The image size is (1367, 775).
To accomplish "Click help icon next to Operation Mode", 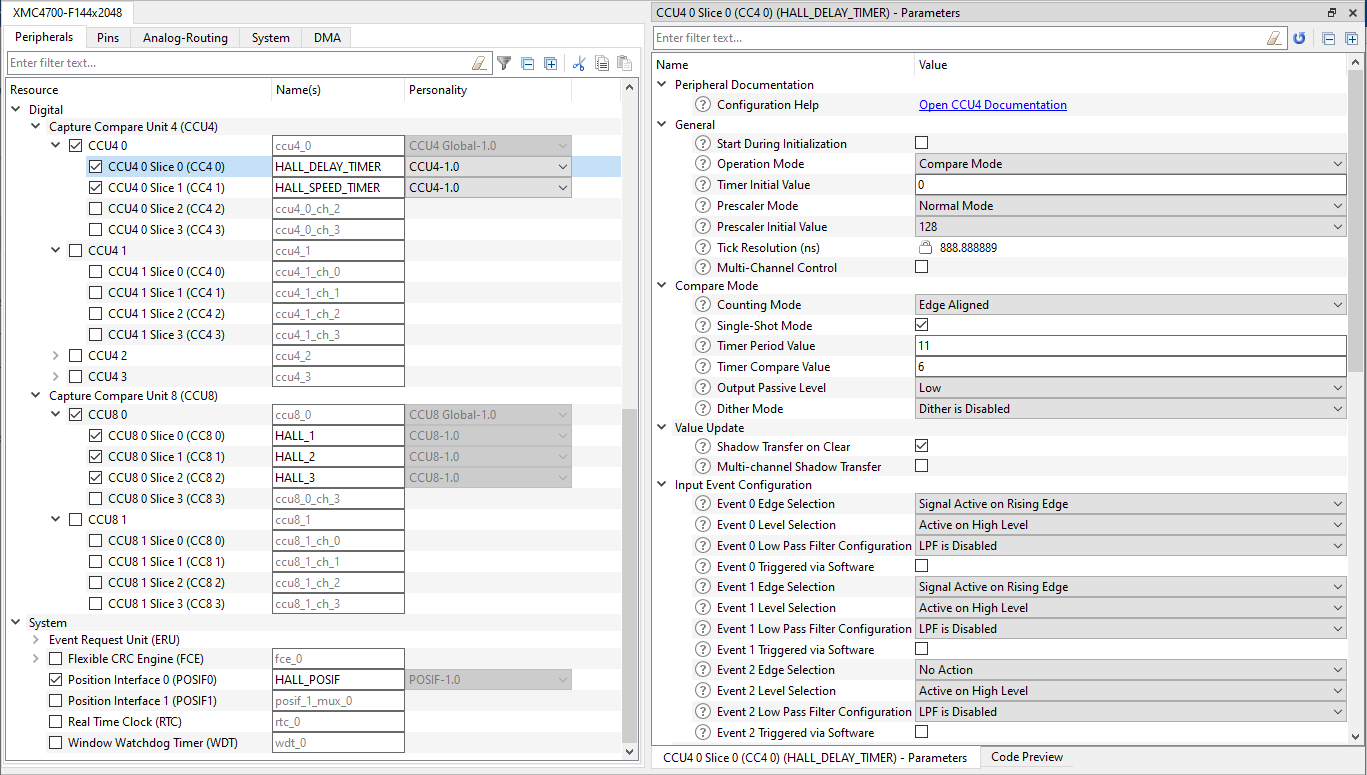I will [703, 164].
